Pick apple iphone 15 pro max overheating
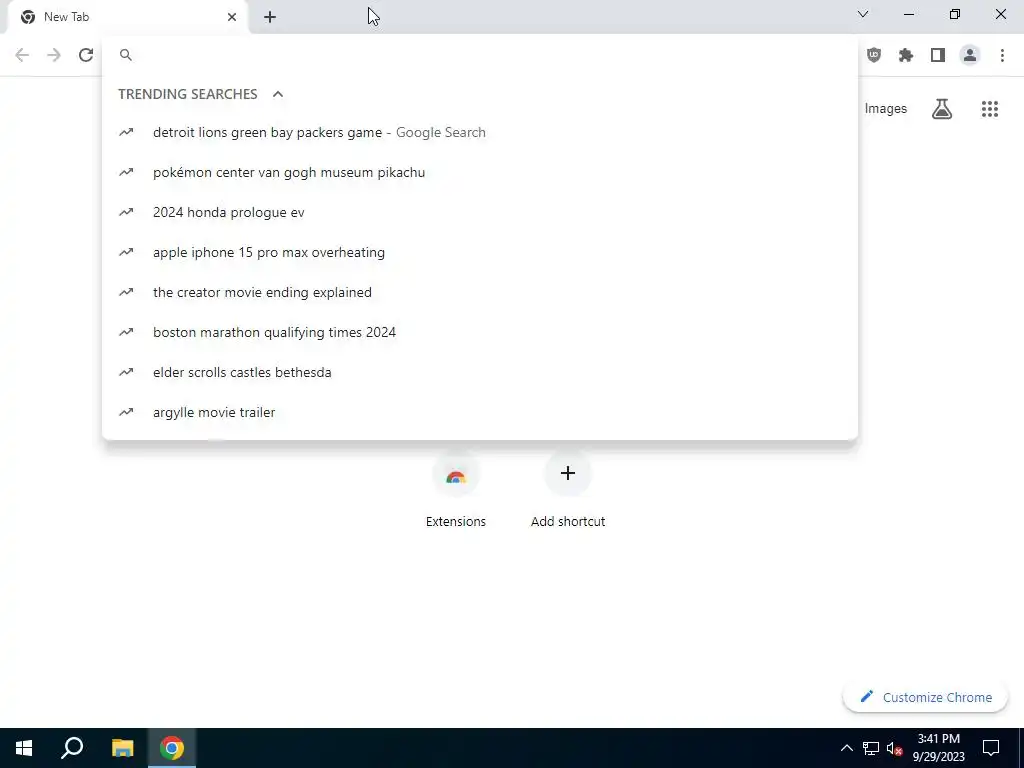The image size is (1024, 768). pos(480,252)
